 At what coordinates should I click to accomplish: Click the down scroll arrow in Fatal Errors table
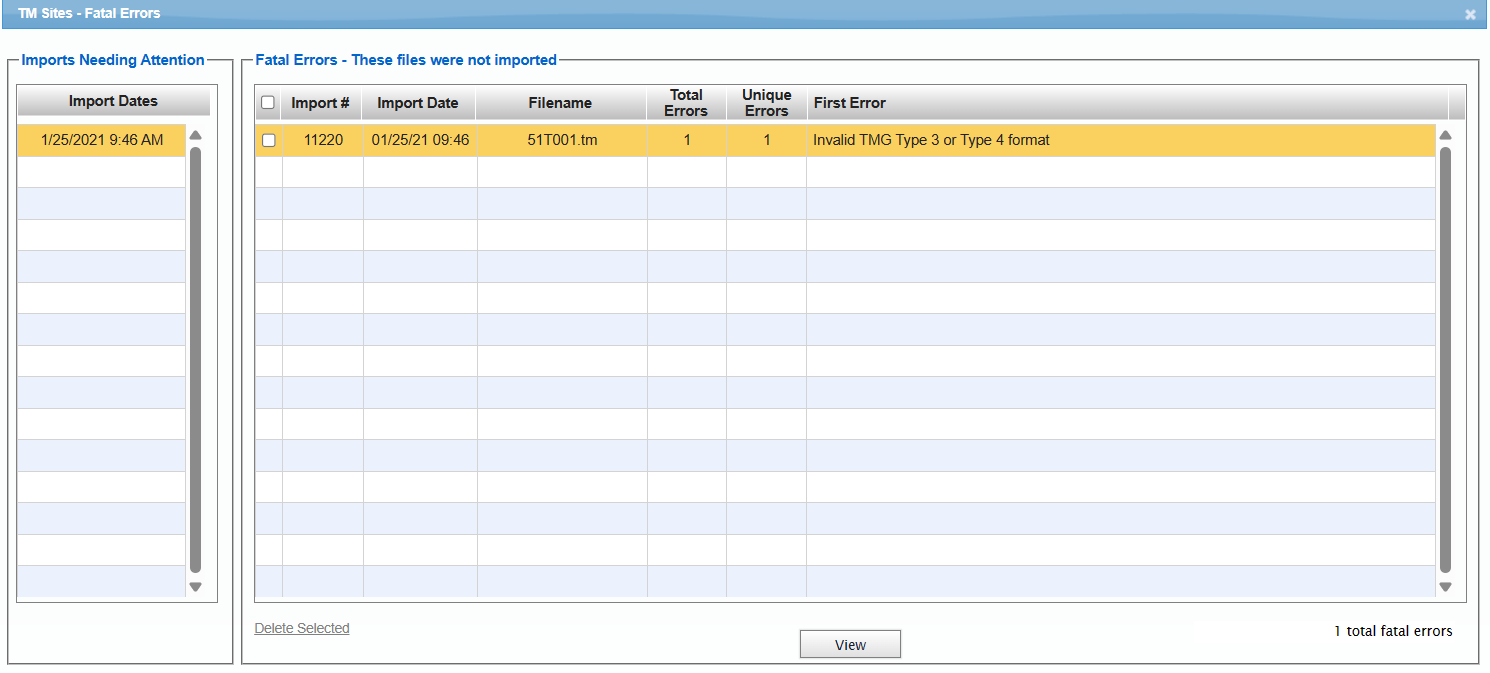1445,587
